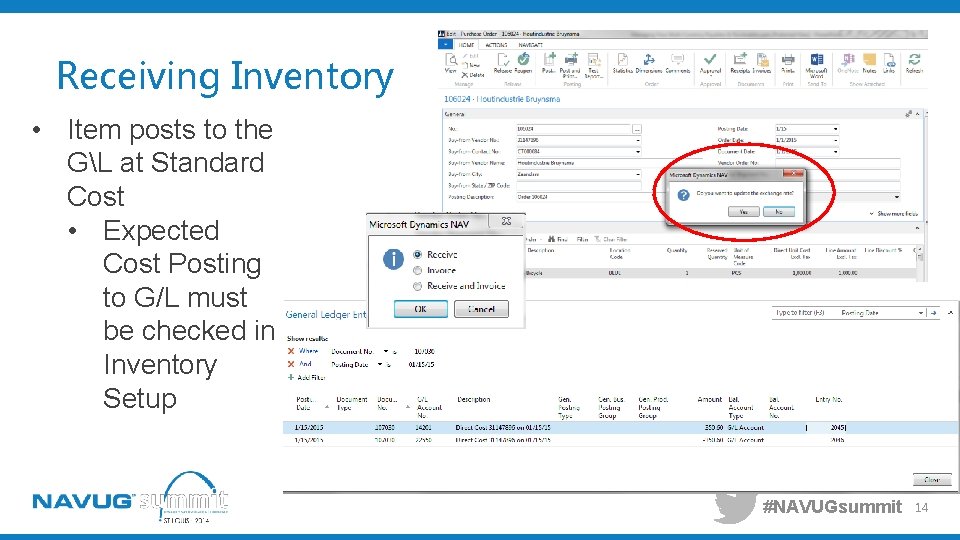Expand Show more fields
This screenshot has width=960, height=540.
click(893, 214)
